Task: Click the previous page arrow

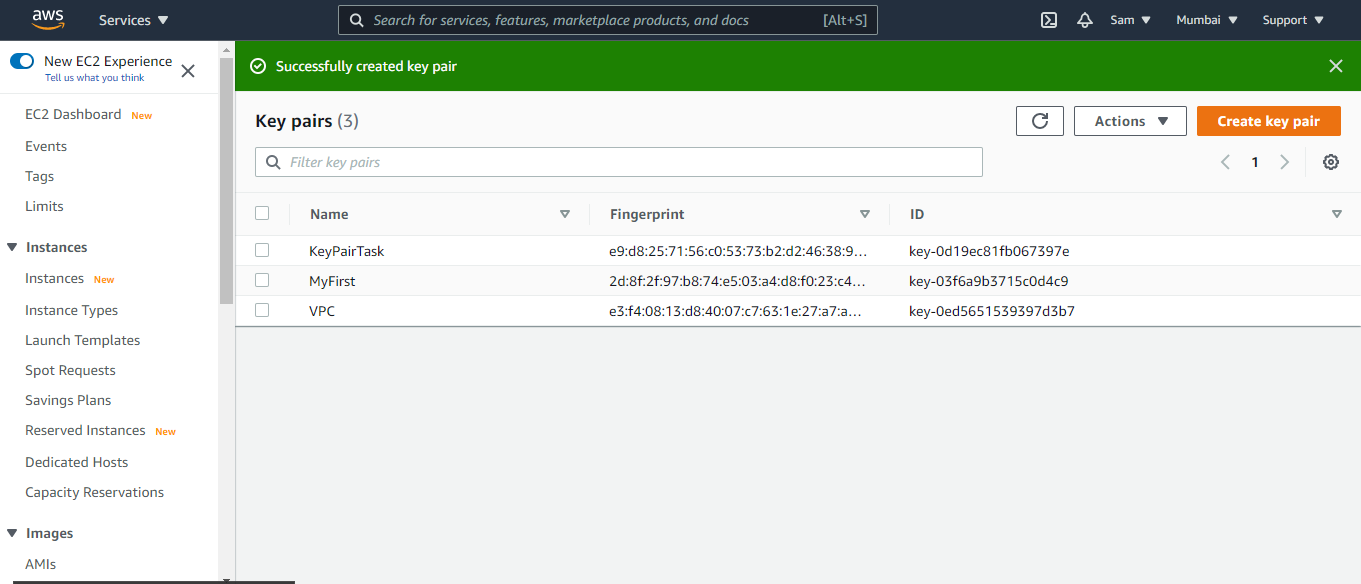Action: click(1225, 161)
